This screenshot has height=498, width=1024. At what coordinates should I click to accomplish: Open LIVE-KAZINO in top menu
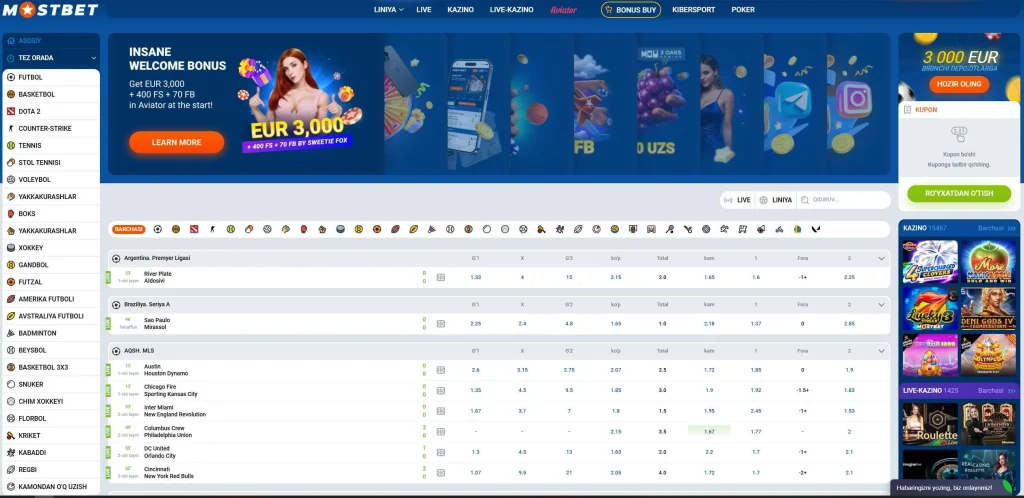point(511,10)
